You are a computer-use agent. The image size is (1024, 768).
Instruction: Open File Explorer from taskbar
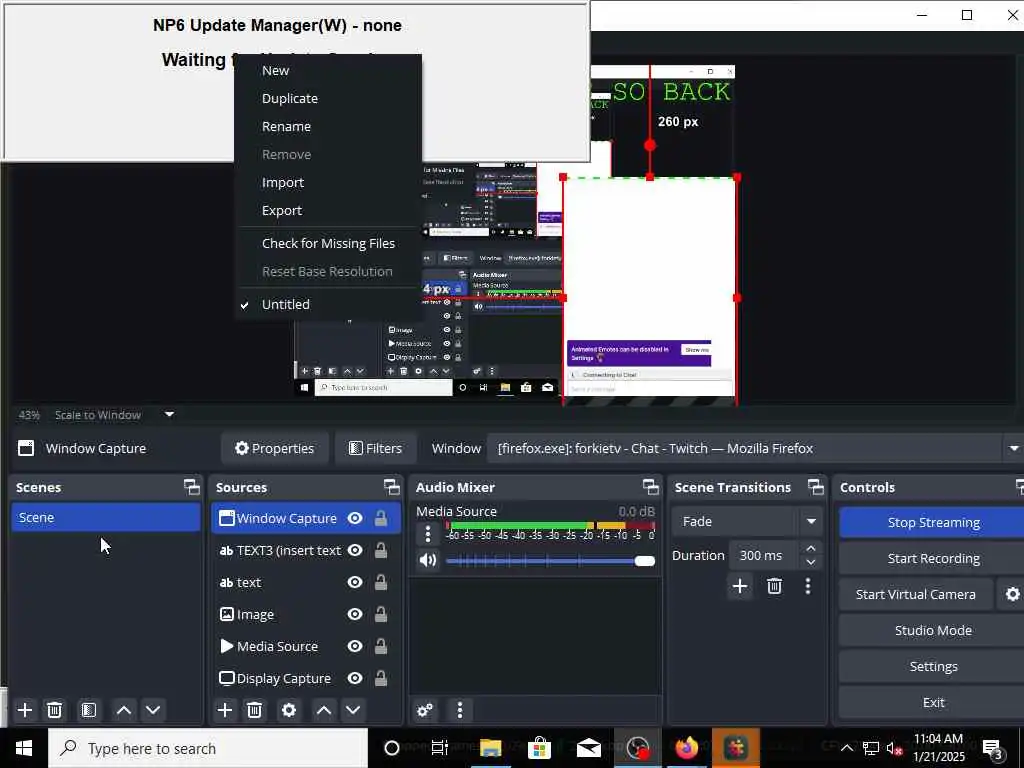(490, 748)
